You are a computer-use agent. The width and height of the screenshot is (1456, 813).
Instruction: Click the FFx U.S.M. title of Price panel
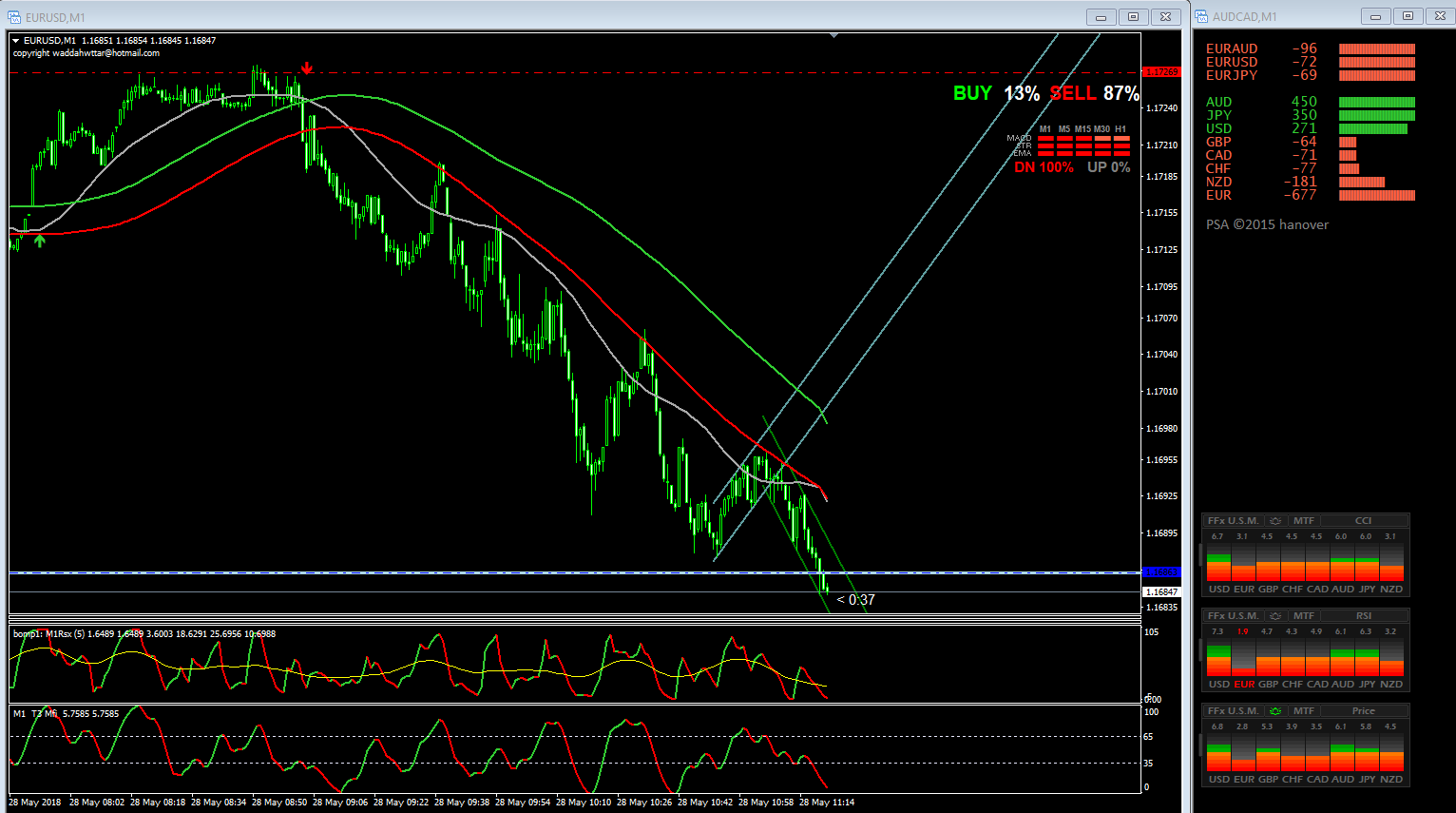(1234, 711)
